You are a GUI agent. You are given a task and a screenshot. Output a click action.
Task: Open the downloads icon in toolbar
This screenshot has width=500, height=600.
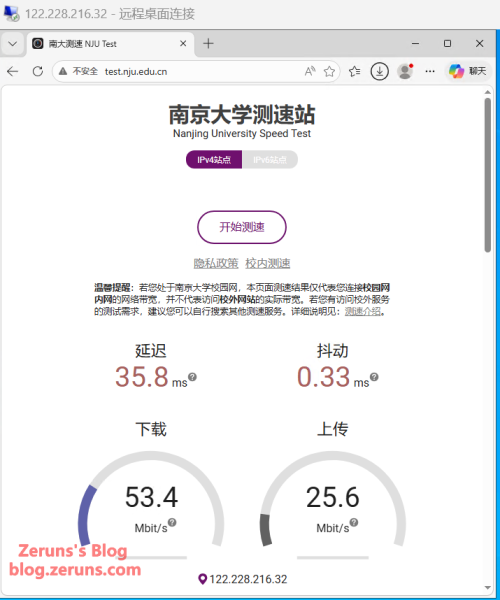click(379, 72)
